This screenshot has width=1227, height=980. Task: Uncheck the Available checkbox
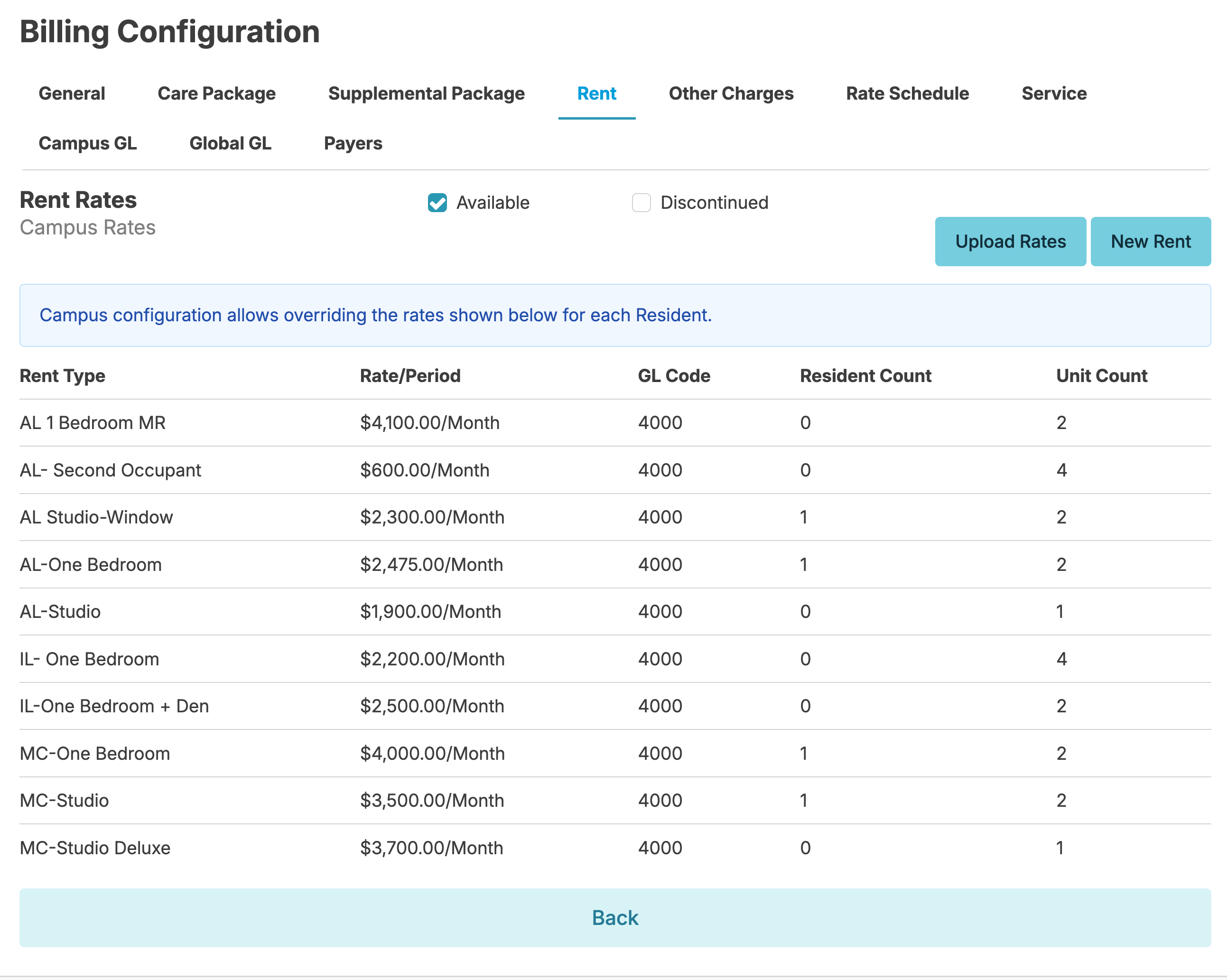pyautogui.click(x=437, y=203)
